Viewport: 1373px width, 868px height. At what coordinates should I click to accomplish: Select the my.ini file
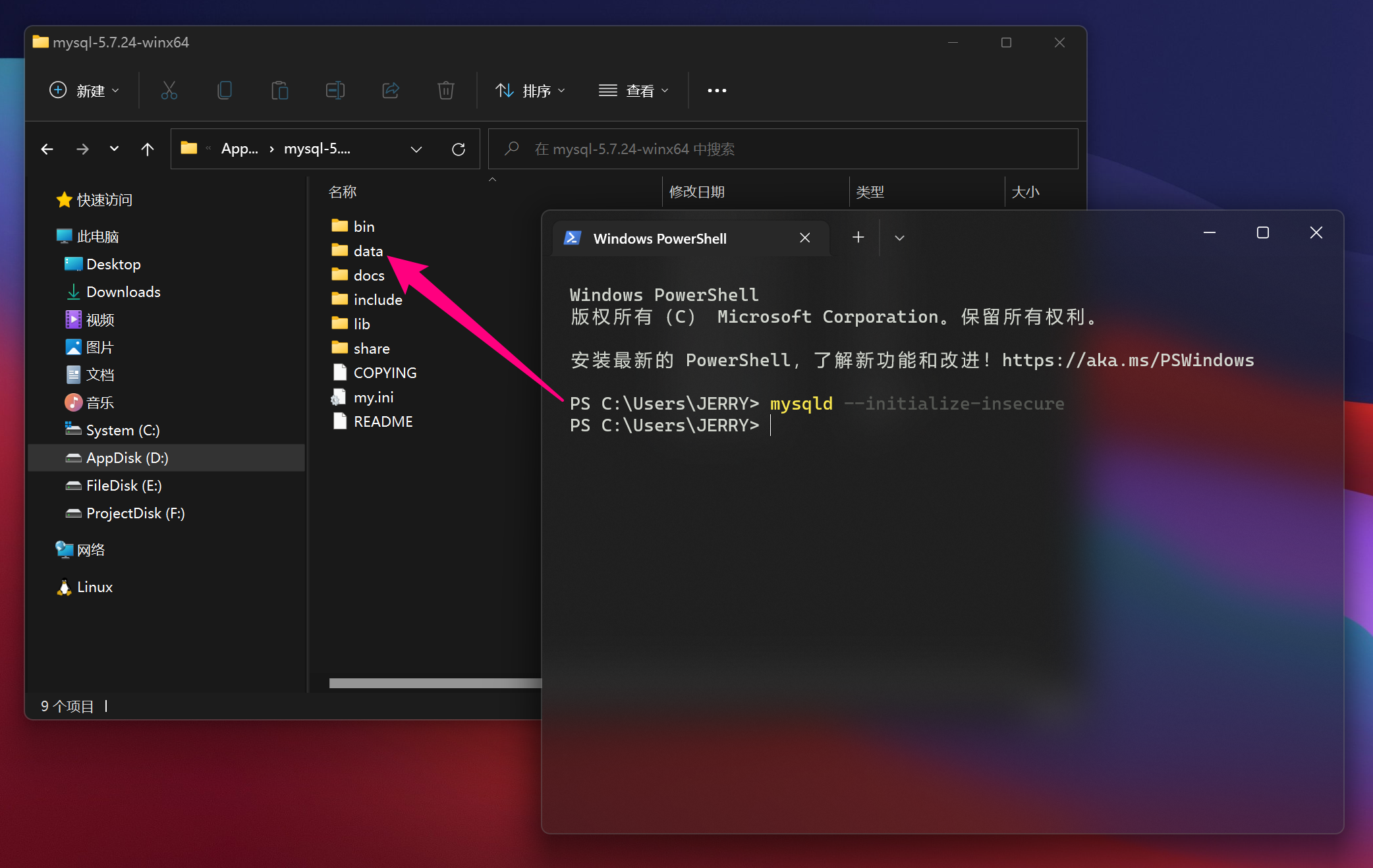(373, 397)
